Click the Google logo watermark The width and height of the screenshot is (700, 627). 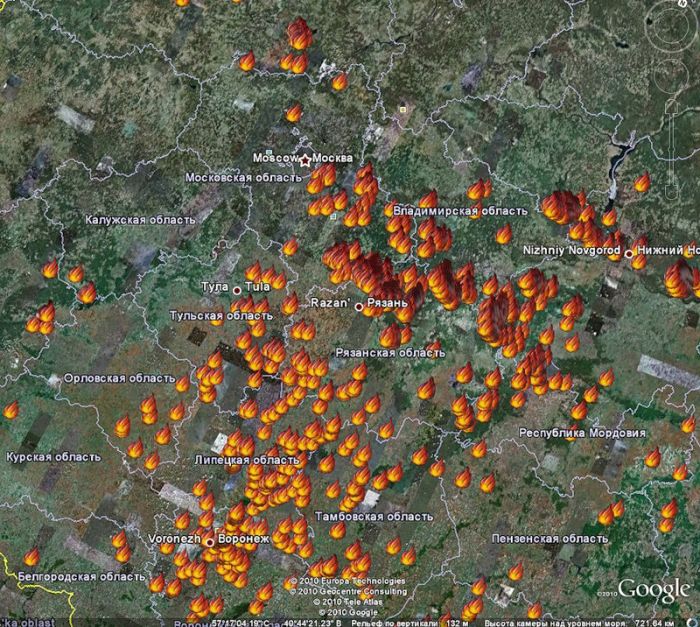pos(655,589)
